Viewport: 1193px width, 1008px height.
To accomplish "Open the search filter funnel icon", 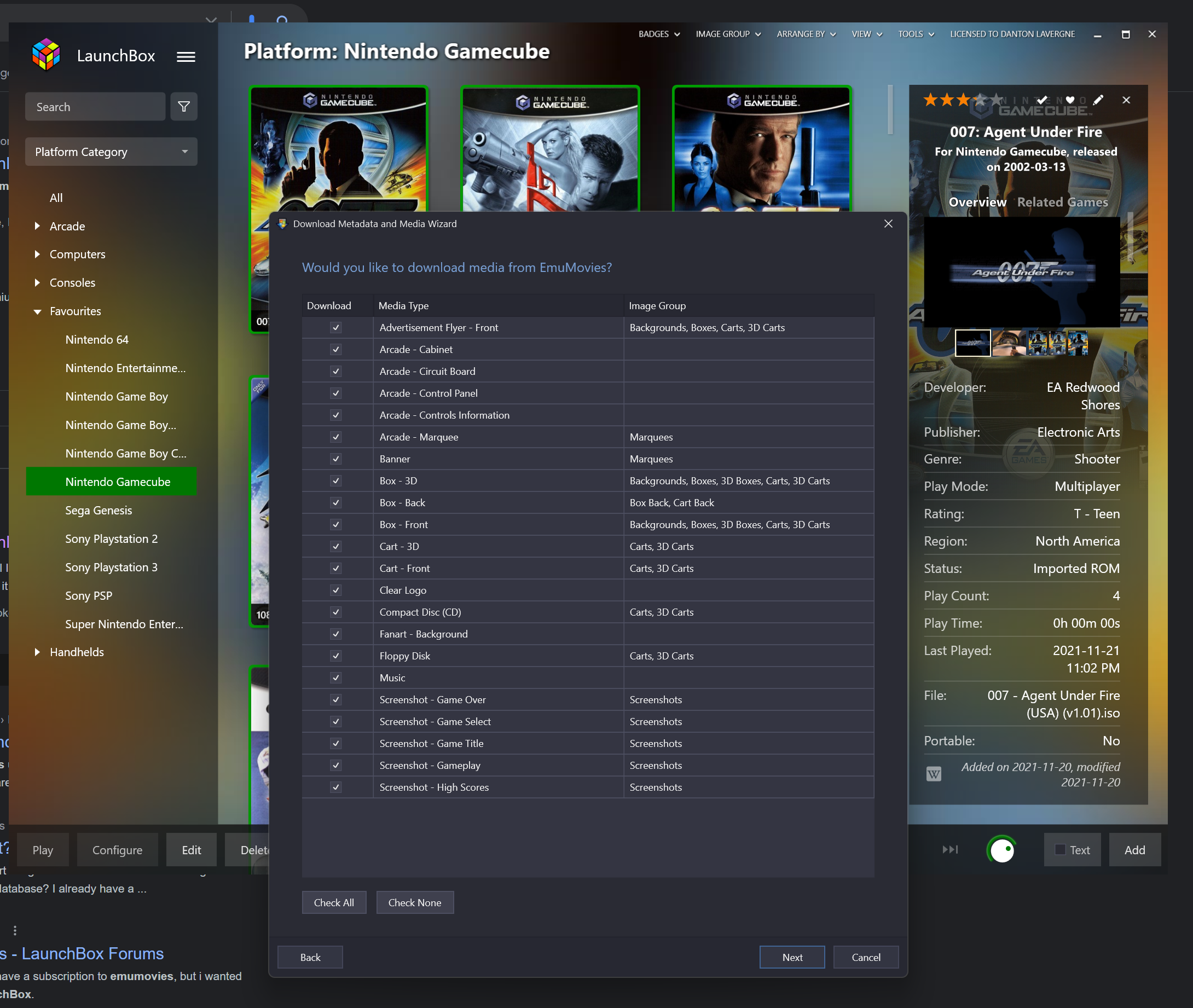I will 184,107.
